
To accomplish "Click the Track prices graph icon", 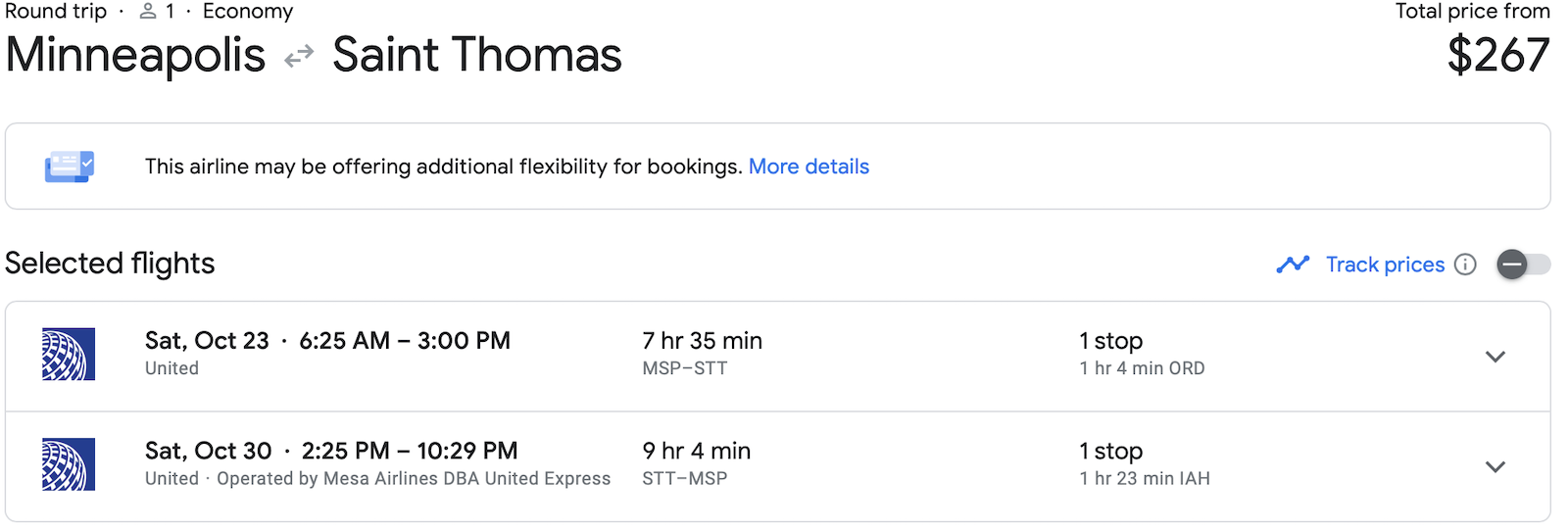I will tap(1293, 265).
